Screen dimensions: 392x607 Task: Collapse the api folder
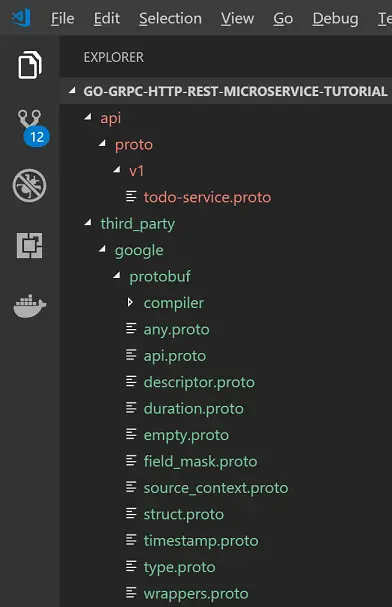[x=89, y=117]
